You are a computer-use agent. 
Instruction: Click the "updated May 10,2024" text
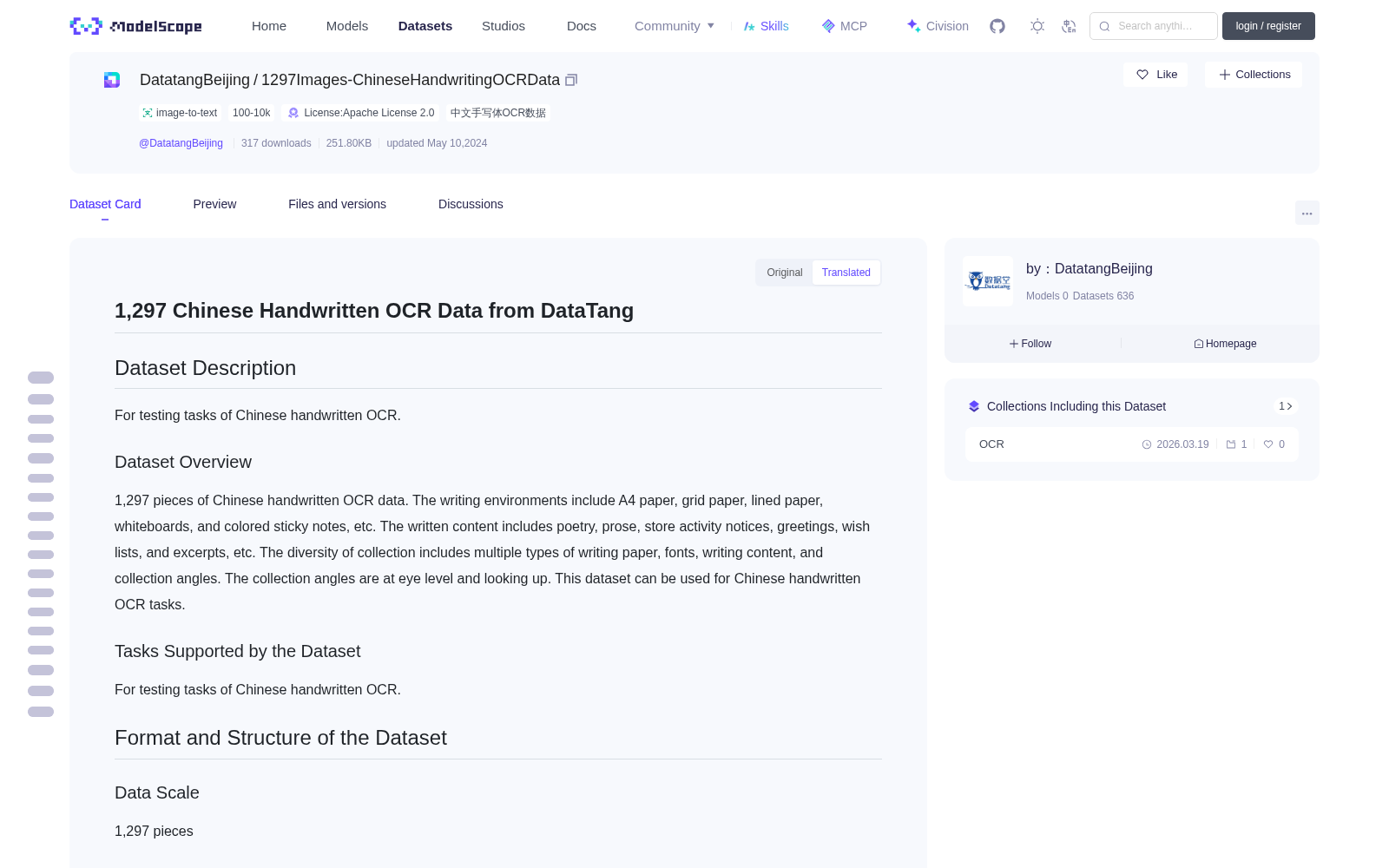tap(437, 143)
